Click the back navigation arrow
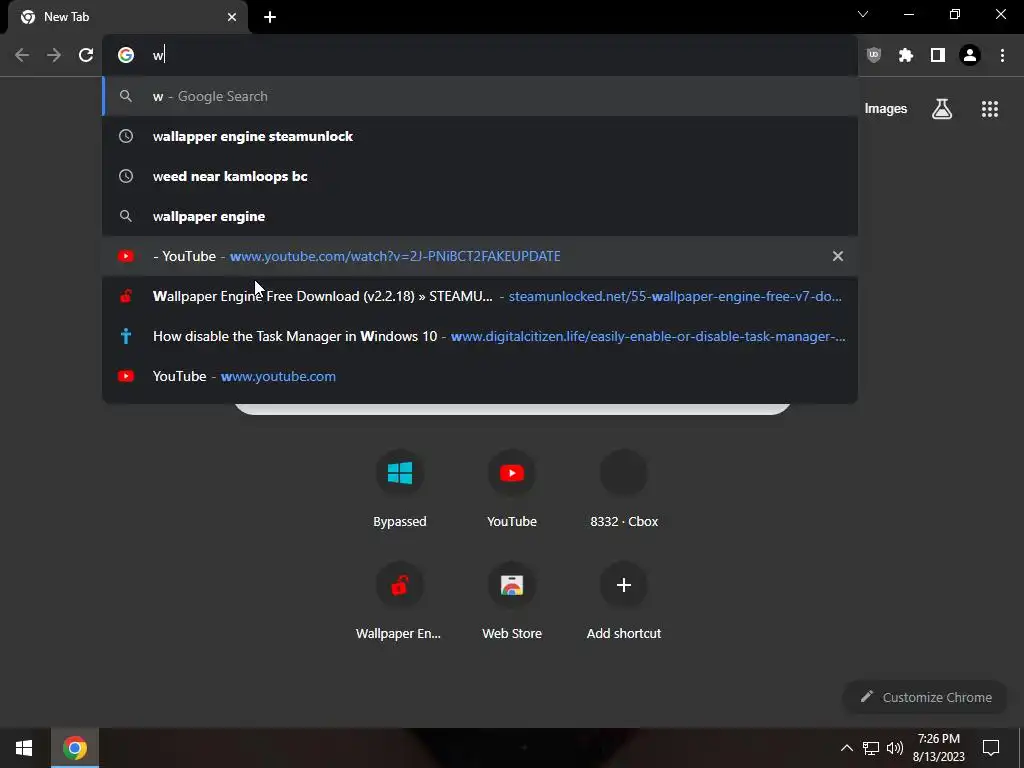The width and height of the screenshot is (1024, 768). [22, 55]
